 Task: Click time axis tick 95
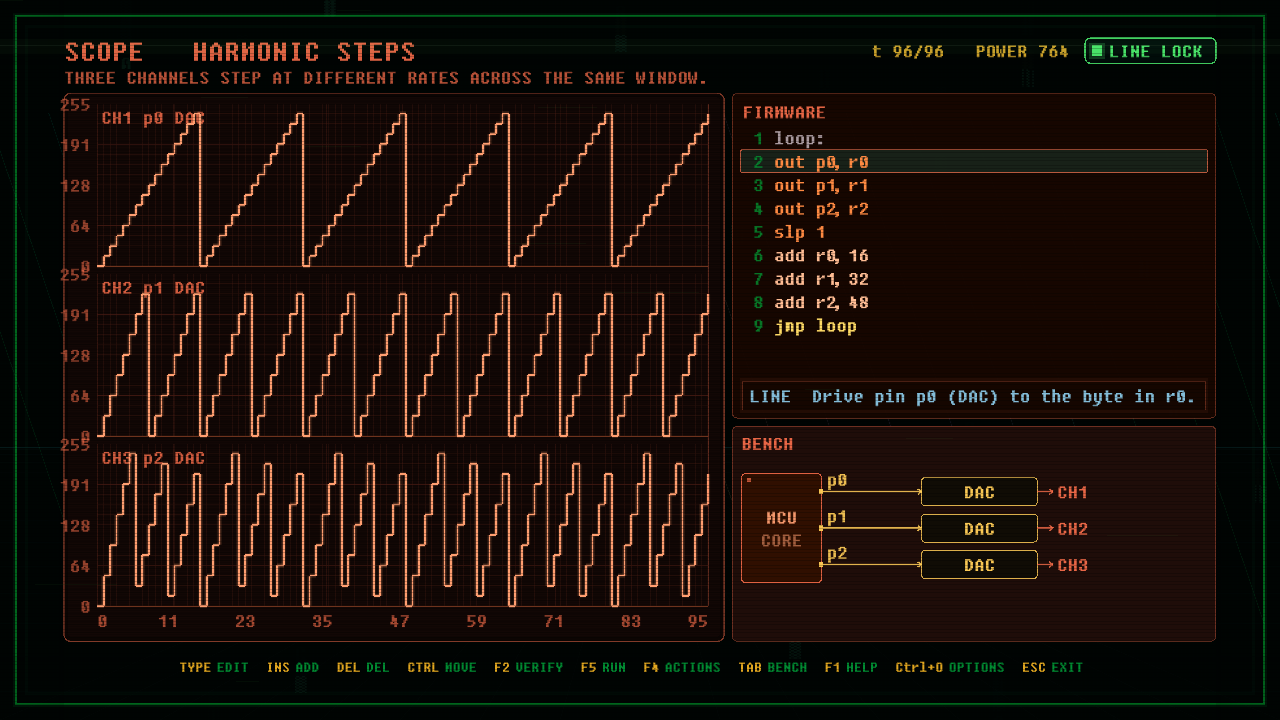tap(697, 621)
